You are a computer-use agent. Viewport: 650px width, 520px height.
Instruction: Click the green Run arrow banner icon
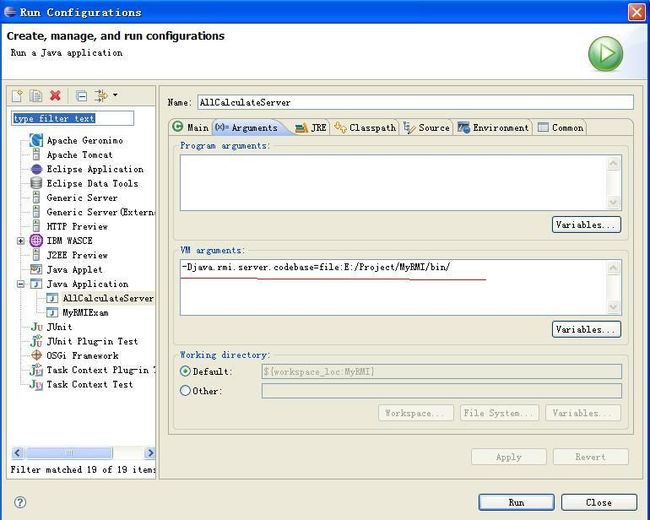click(x=605, y=54)
